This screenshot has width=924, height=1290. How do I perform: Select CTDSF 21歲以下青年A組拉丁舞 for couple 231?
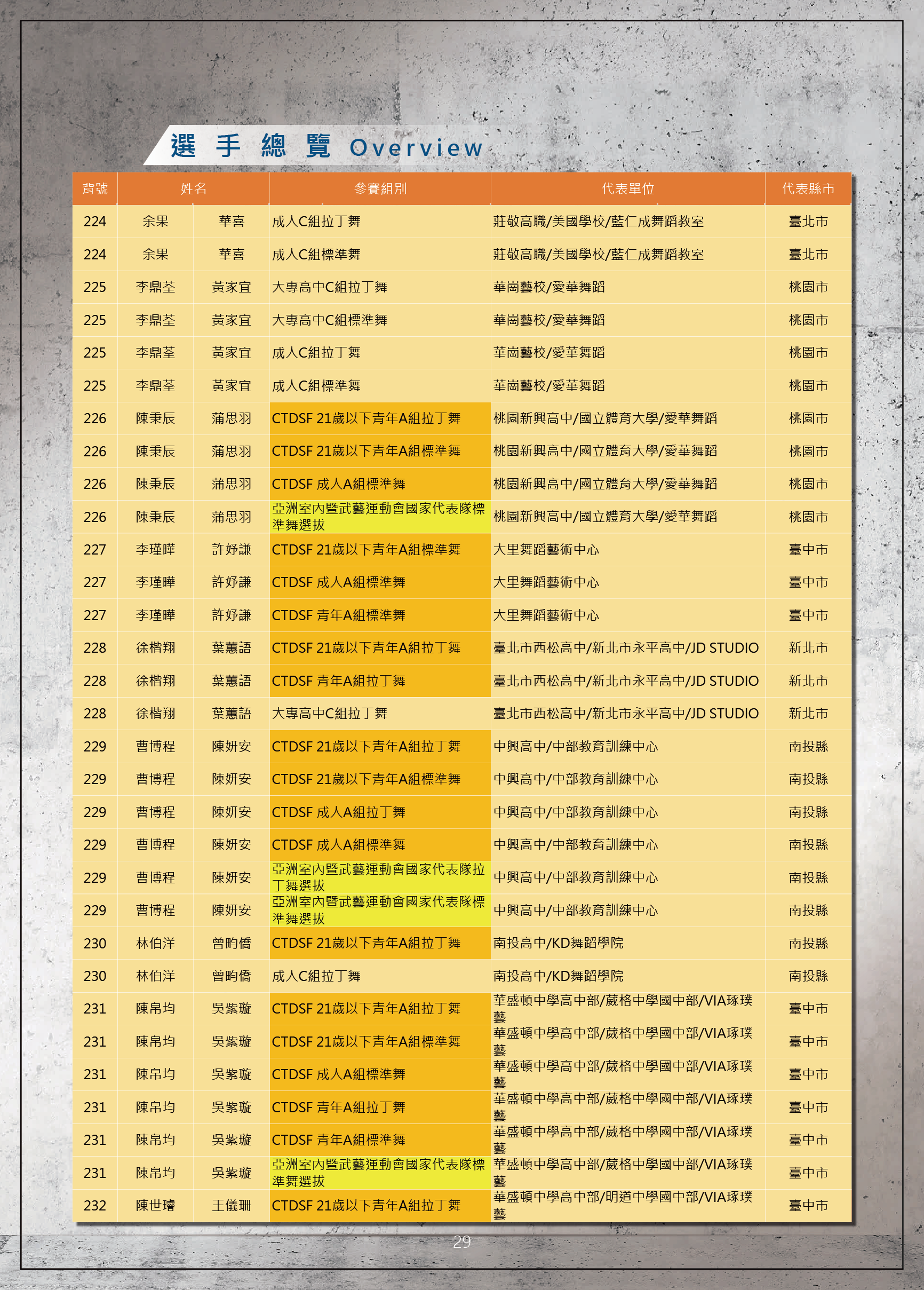coord(380,1008)
